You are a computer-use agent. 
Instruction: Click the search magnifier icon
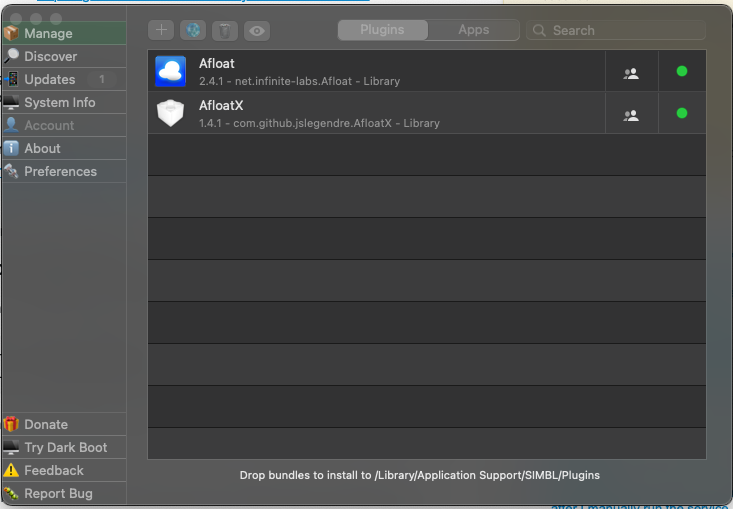coord(539,30)
